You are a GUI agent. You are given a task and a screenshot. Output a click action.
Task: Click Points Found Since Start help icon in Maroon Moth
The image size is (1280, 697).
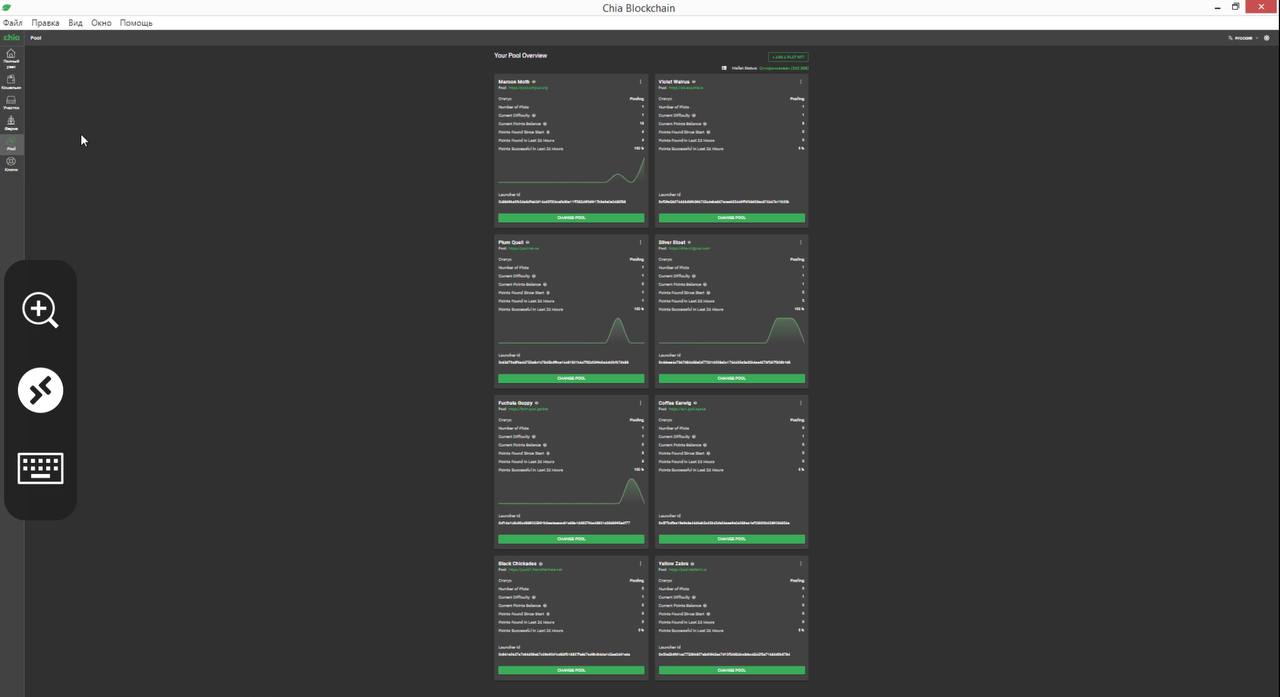(549, 132)
